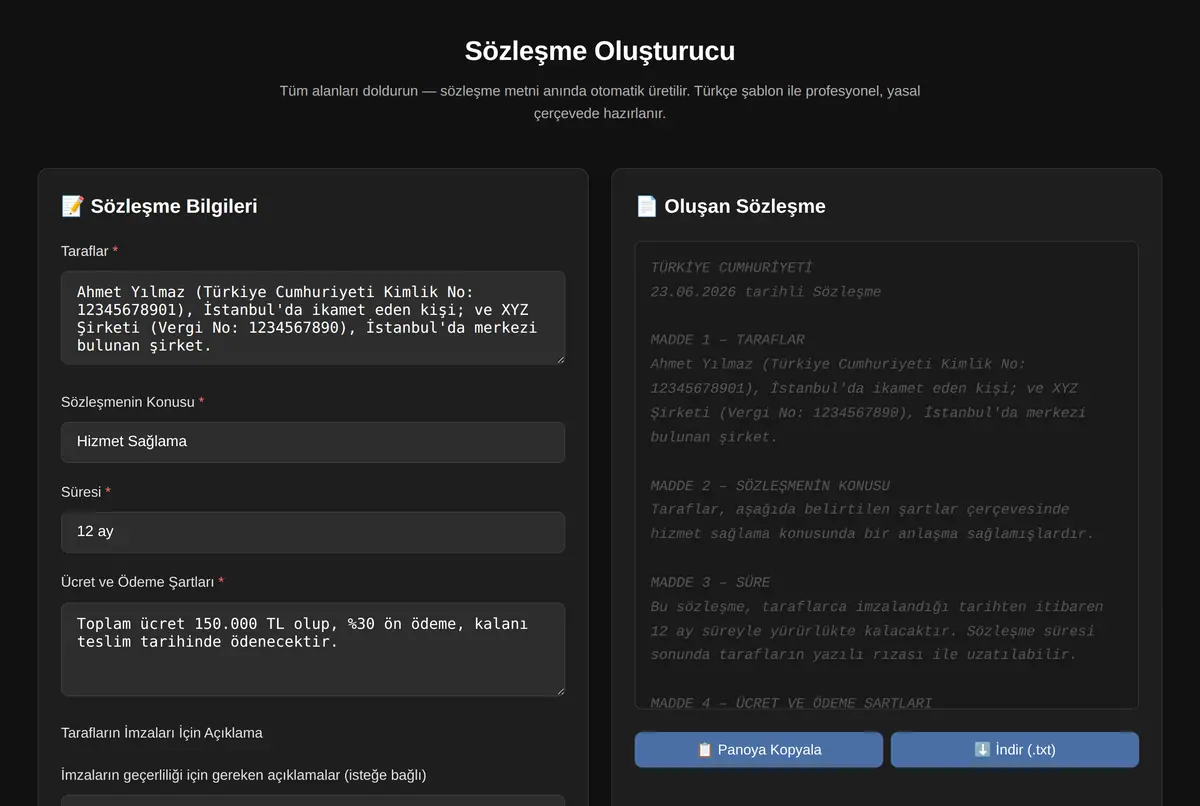Click the Panoya Kopyala button
The height and width of the screenshot is (806, 1200).
click(x=759, y=750)
